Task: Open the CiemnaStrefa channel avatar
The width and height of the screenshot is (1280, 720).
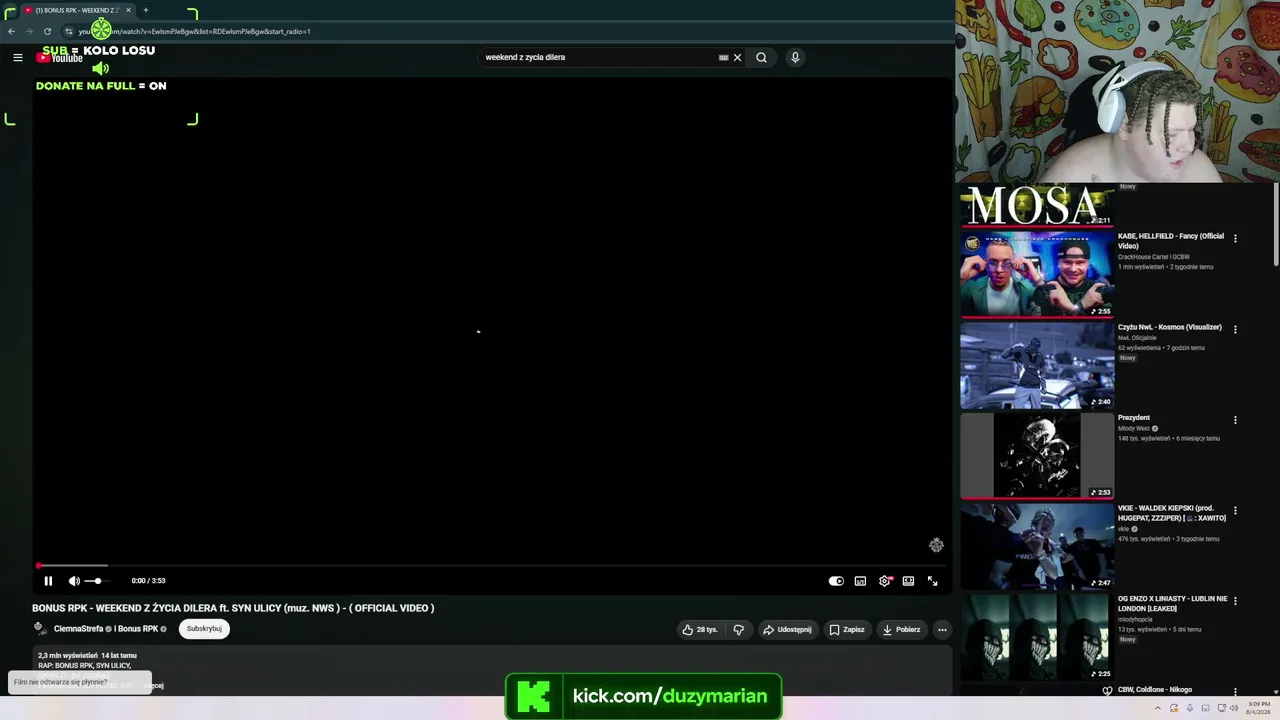Action: pos(40,629)
